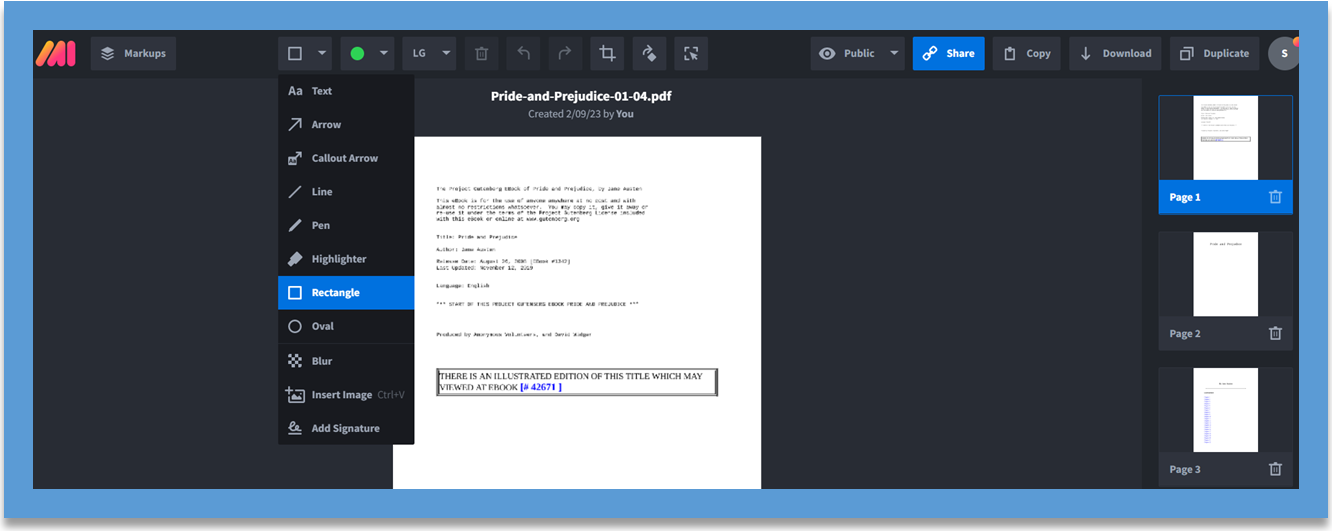Select the rectangle annotation around illustrated edition text

coord(577,382)
